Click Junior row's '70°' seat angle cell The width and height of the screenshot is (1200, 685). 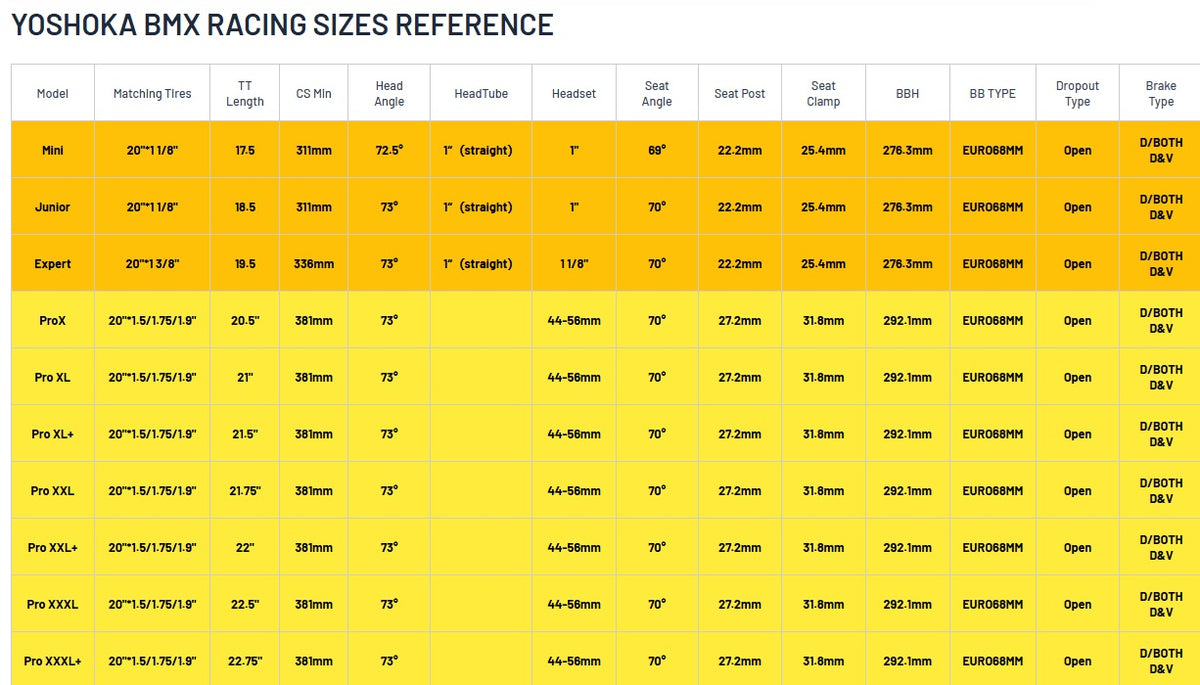[x=657, y=207]
